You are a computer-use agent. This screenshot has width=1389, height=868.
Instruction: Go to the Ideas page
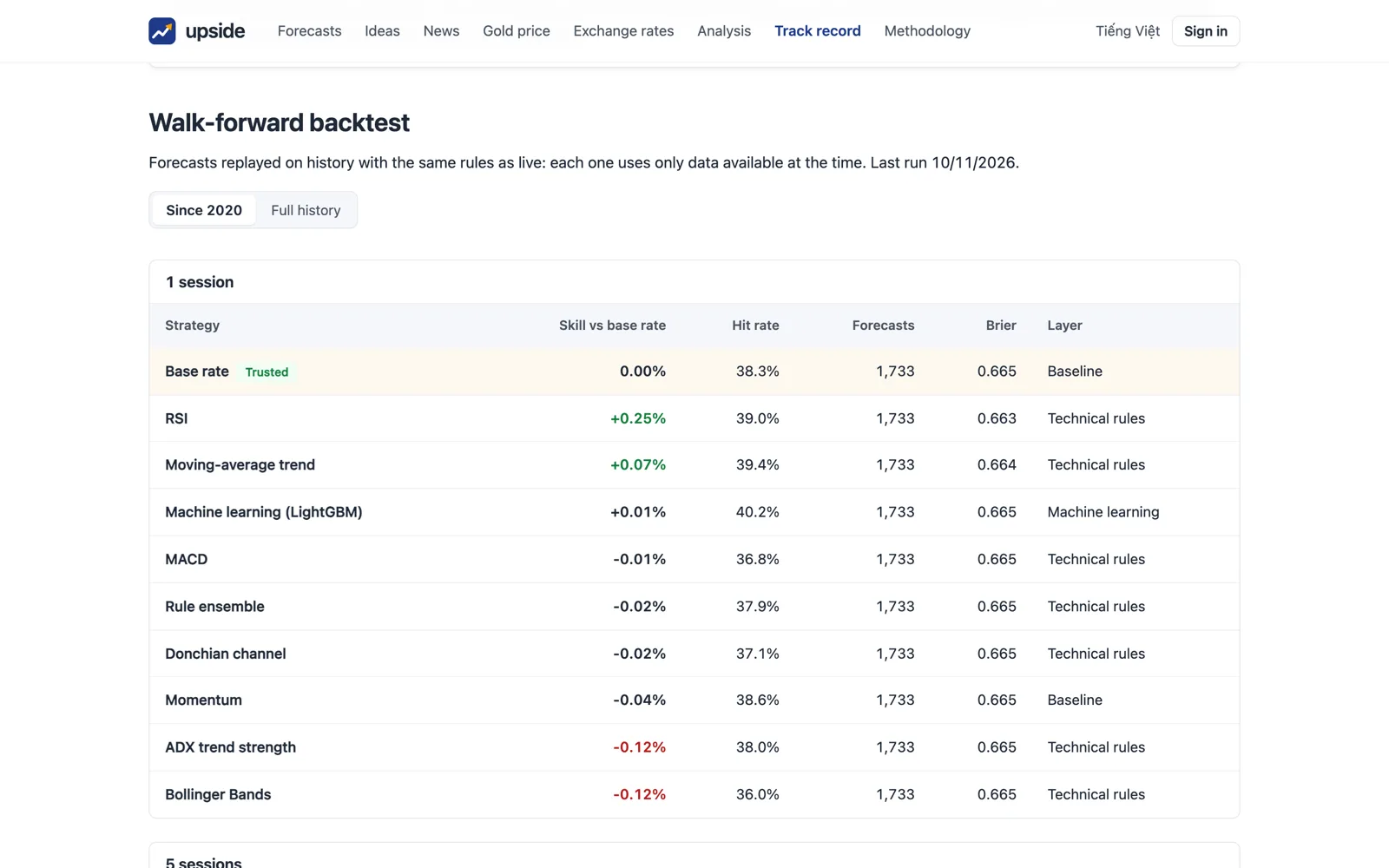382,31
